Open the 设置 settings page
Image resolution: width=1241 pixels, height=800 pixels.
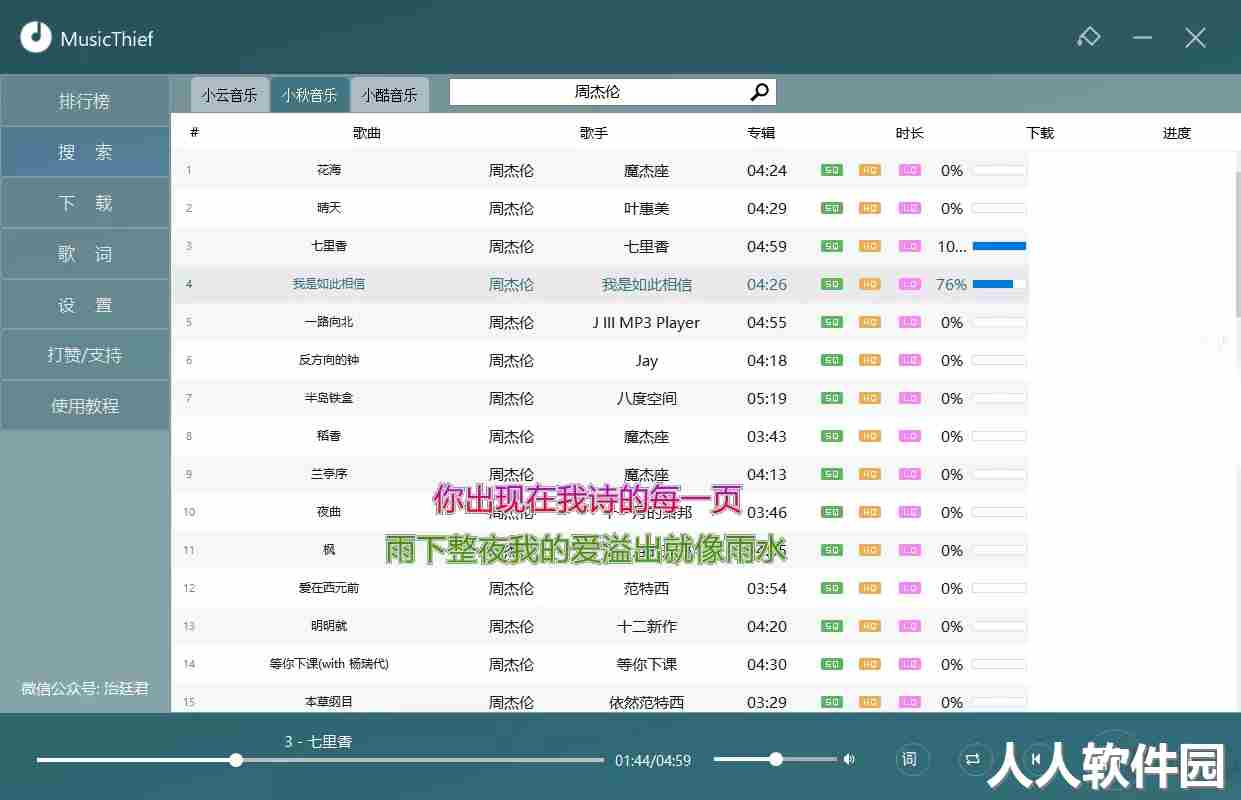(85, 305)
